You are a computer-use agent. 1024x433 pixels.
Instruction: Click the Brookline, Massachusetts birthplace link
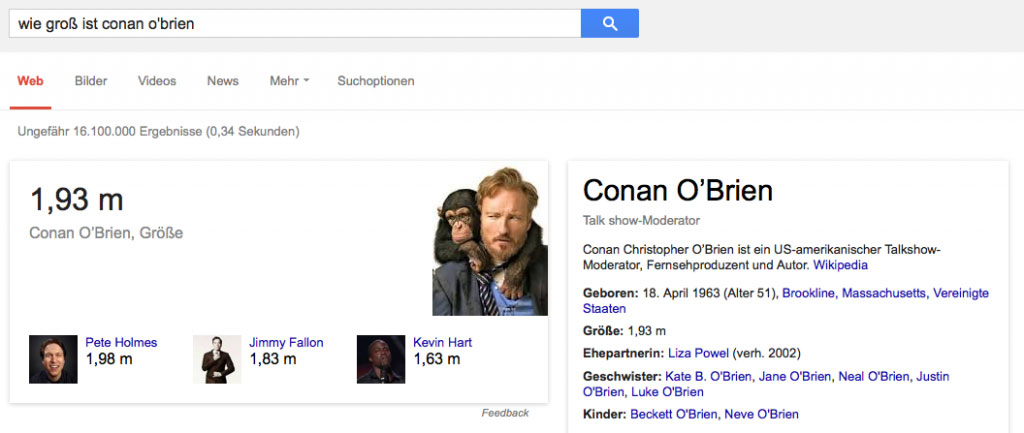[x=854, y=293]
